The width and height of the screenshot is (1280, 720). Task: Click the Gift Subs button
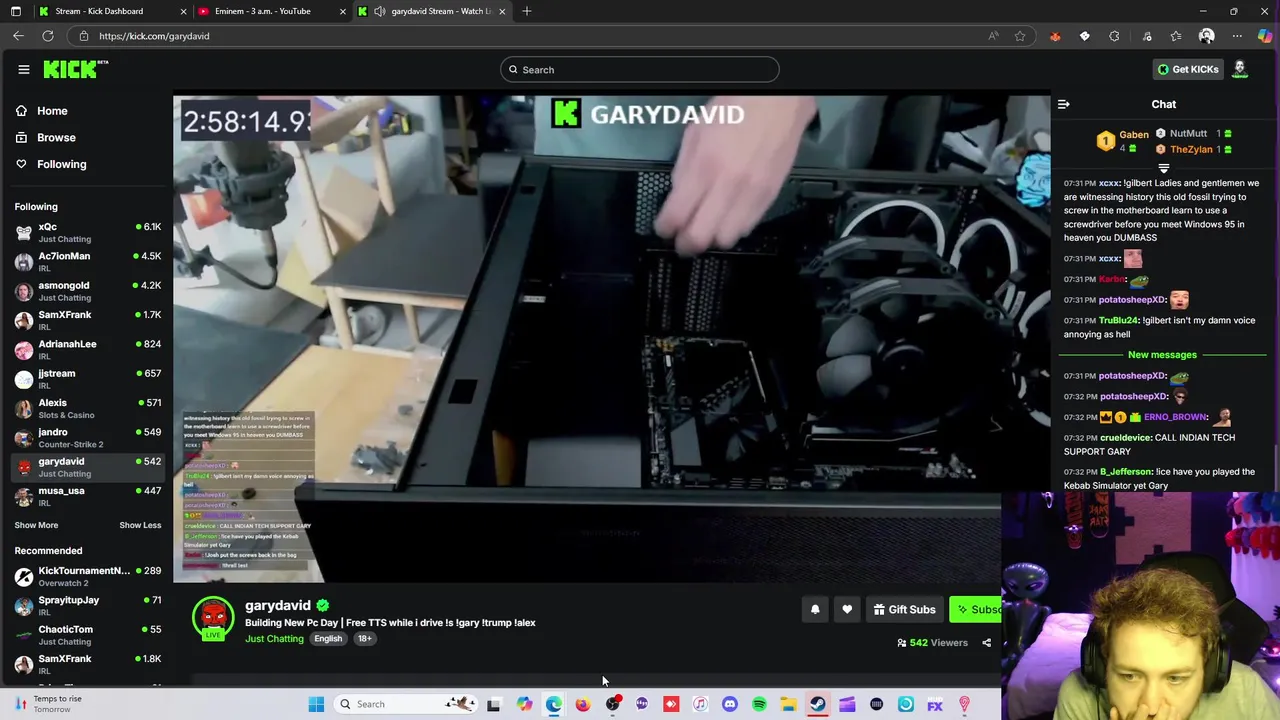point(904,609)
